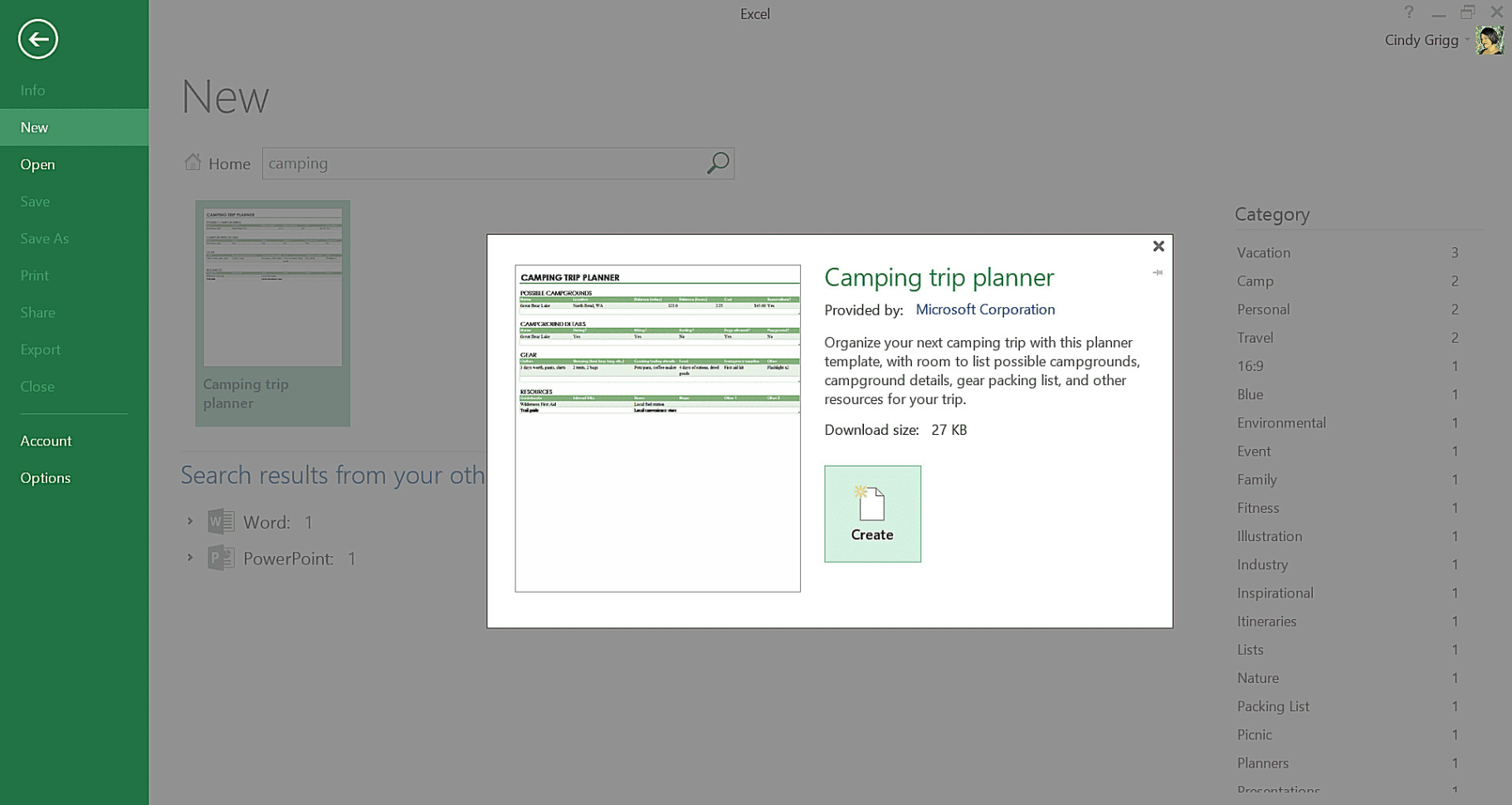Viewport: 1512px width, 805px height.
Task: Click the Camping trip planner dialog title
Action: click(939, 277)
